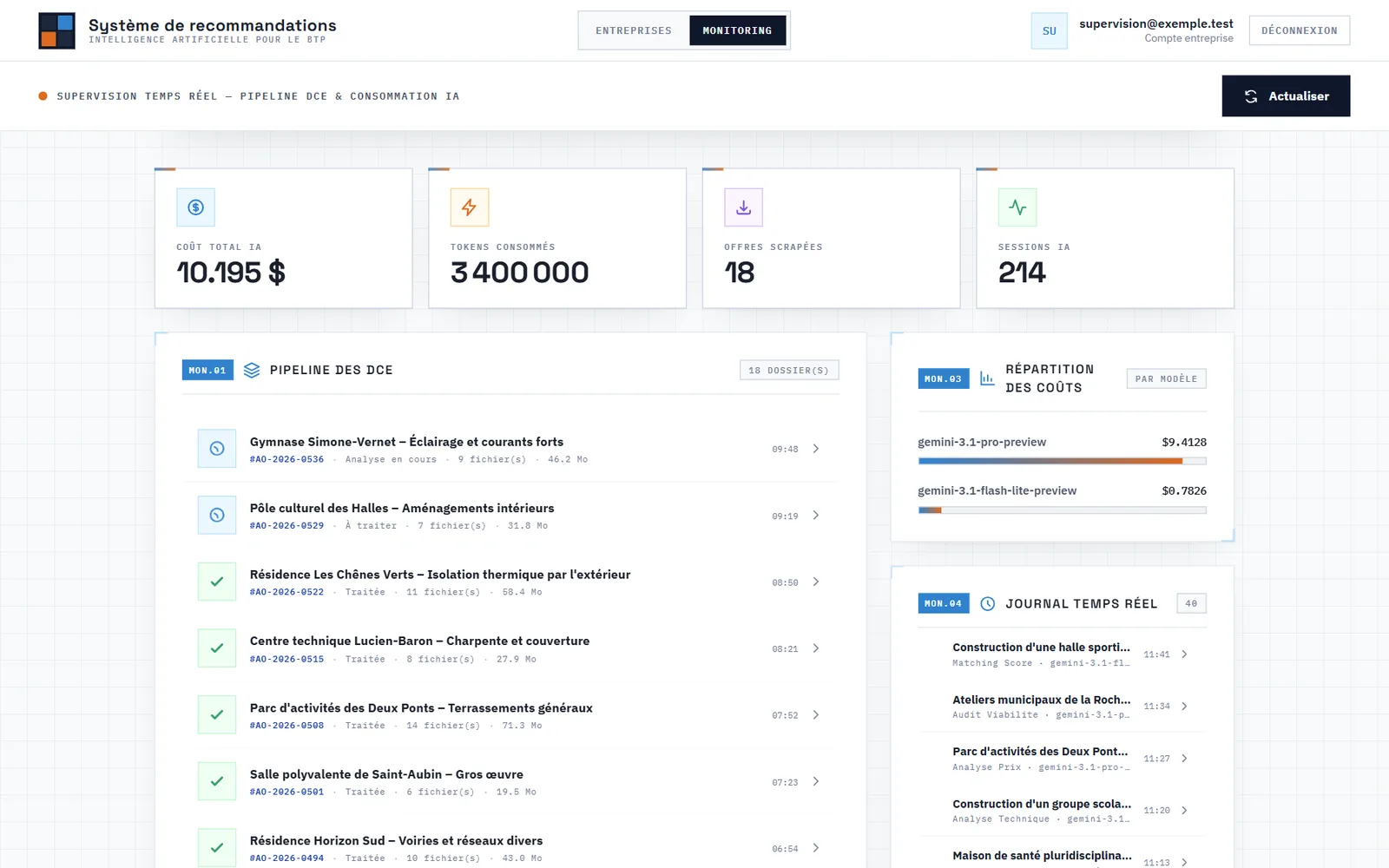The image size is (1389, 868).
Task: Click the app logo square icon
Action: (56, 30)
